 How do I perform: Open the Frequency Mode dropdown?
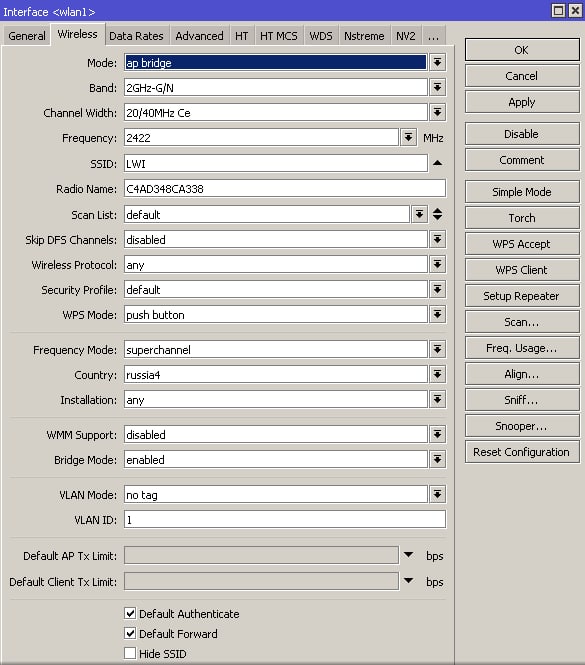coord(437,349)
